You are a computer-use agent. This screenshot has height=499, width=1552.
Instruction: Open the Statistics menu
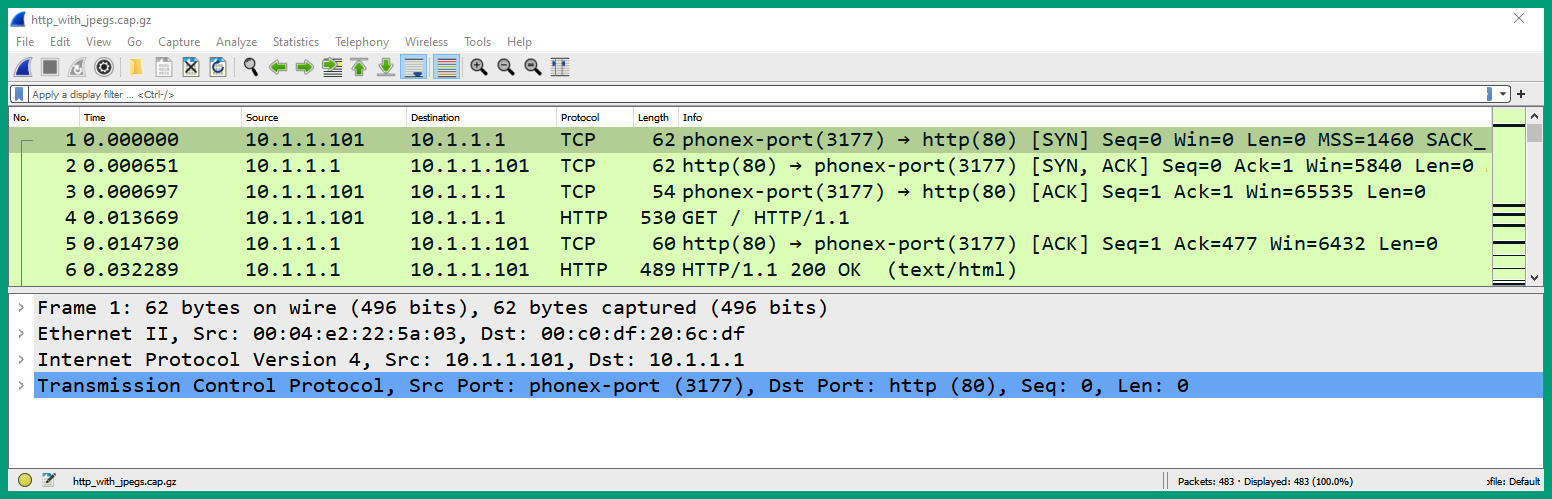tap(296, 42)
